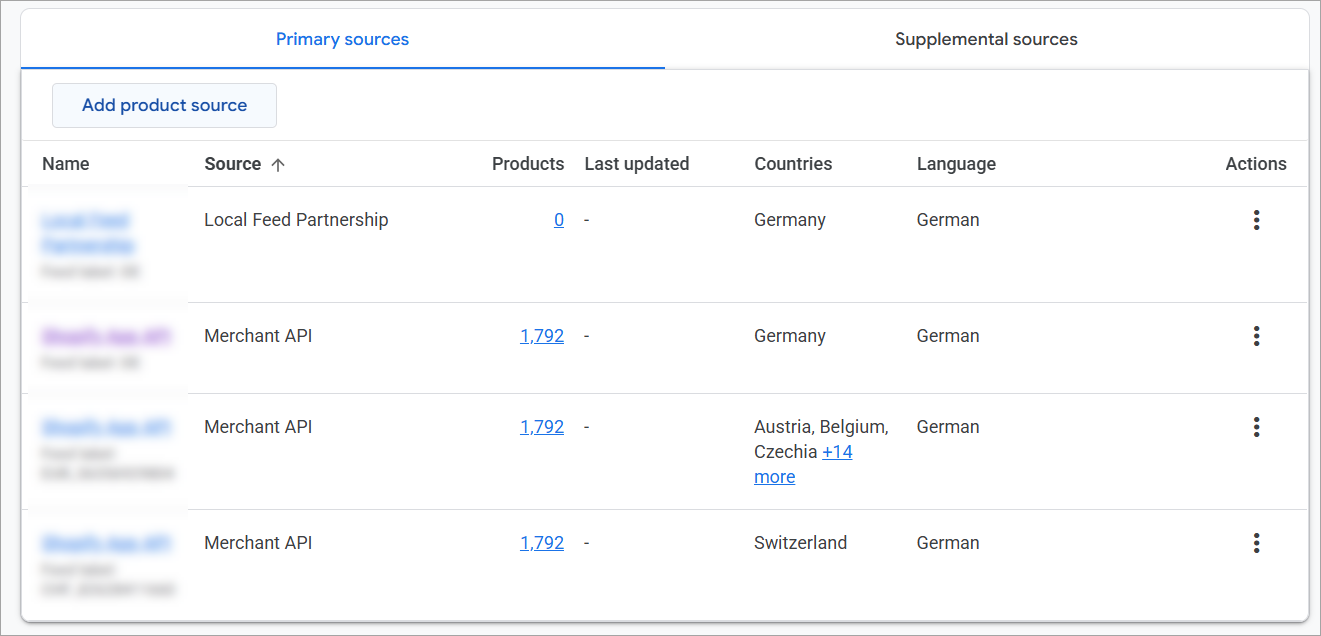Switch to Supplemental sources tab

click(986, 40)
